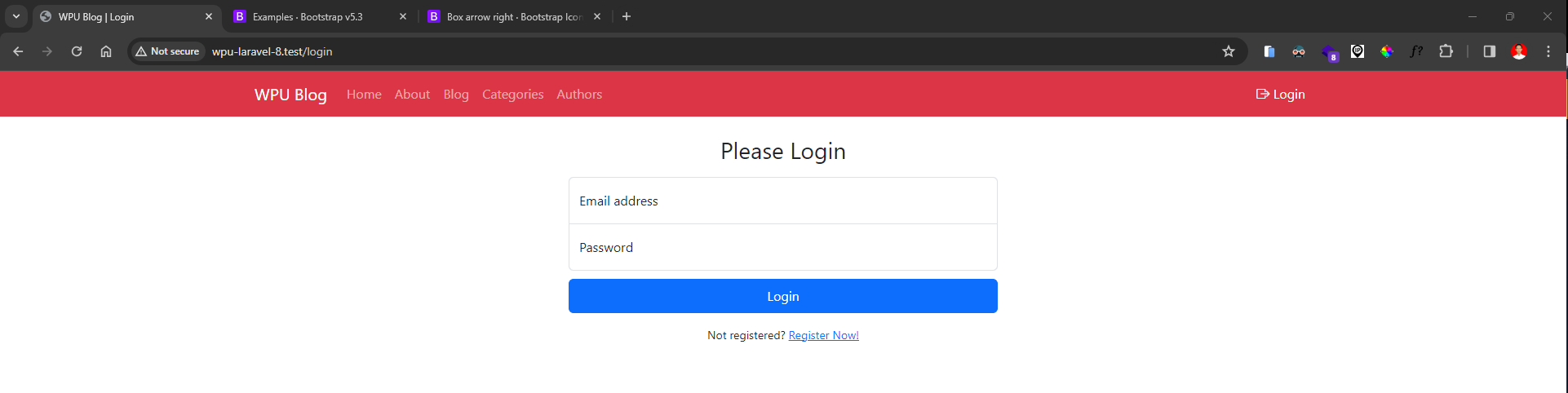Follow the Register Now! link
Image resolution: width=1568 pixels, height=393 pixels.
[x=823, y=335]
